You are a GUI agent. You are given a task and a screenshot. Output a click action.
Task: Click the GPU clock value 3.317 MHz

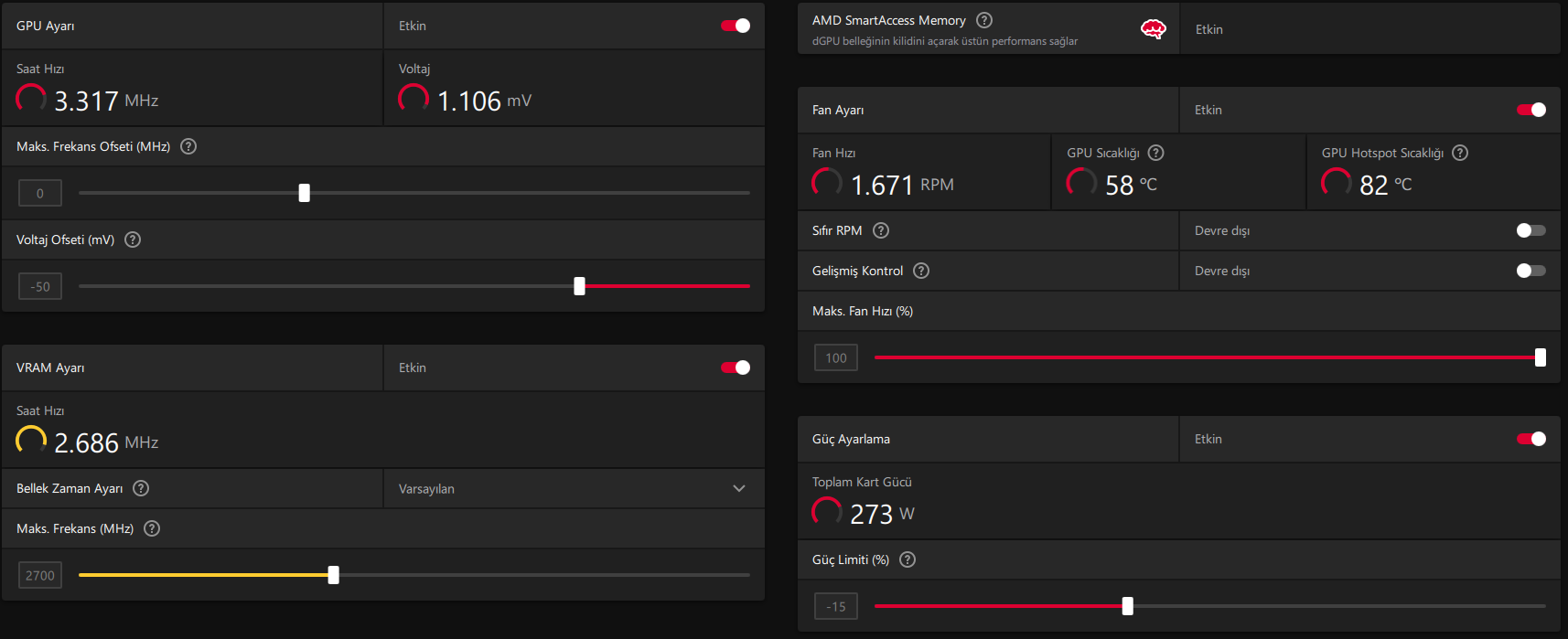point(106,101)
